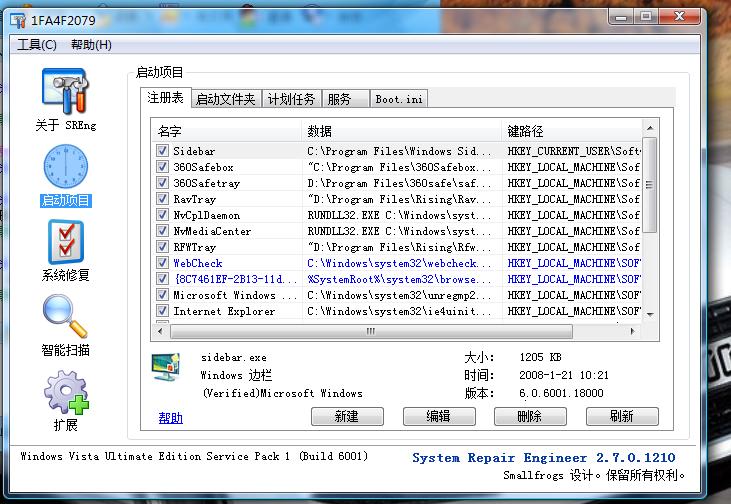
Task: Click the System Repair Engineer 2.7.0.1210 text
Action: click(x=544, y=457)
